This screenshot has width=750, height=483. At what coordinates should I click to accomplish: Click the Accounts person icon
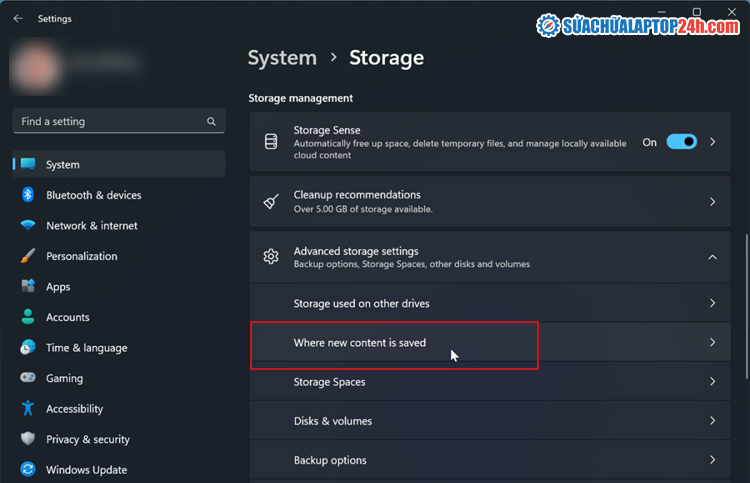[x=28, y=317]
